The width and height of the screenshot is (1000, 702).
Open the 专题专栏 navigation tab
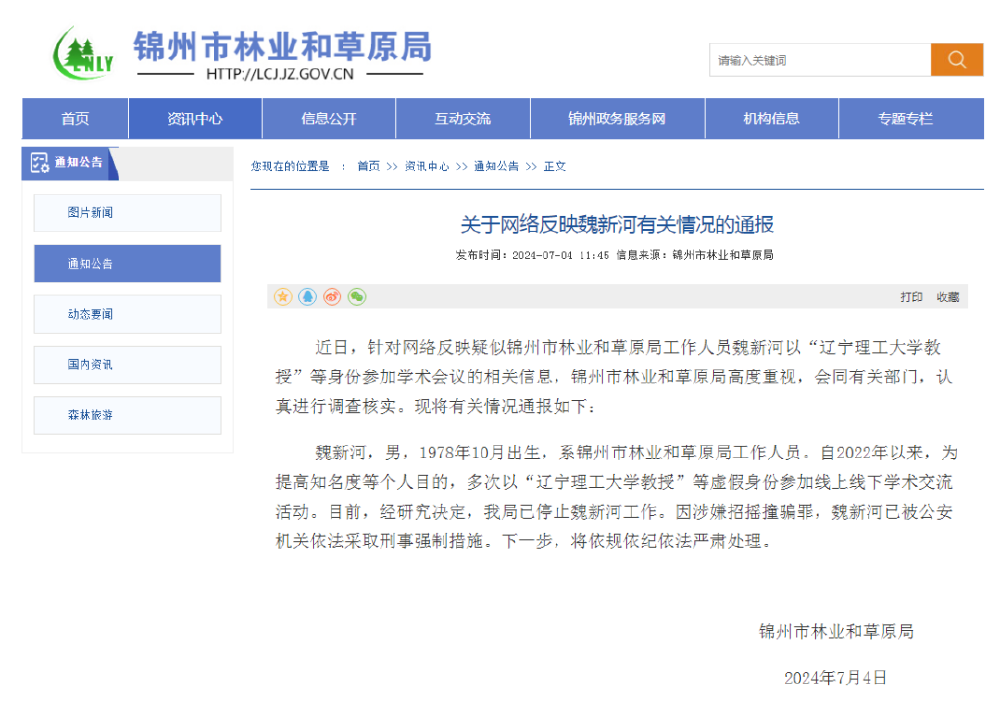tap(911, 119)
